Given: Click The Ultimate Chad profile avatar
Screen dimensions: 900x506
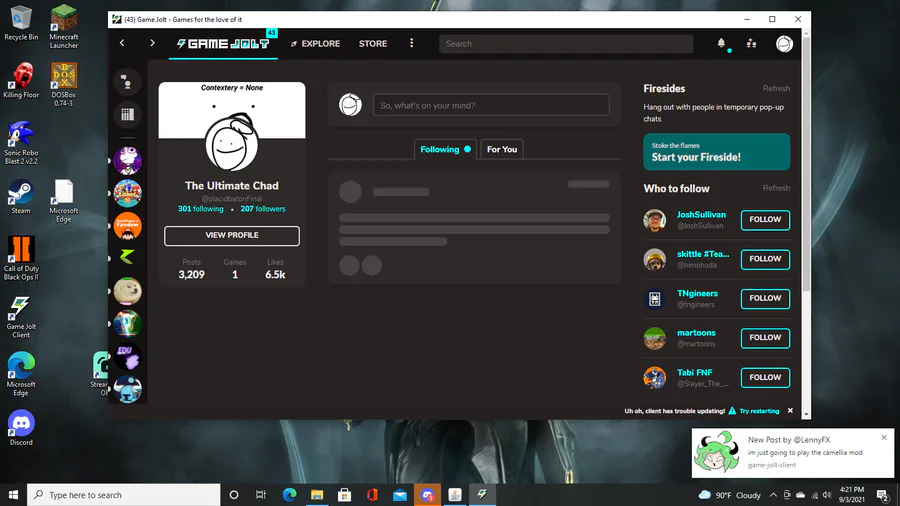Looking at the screenshot, I should [x=231, y=144].
